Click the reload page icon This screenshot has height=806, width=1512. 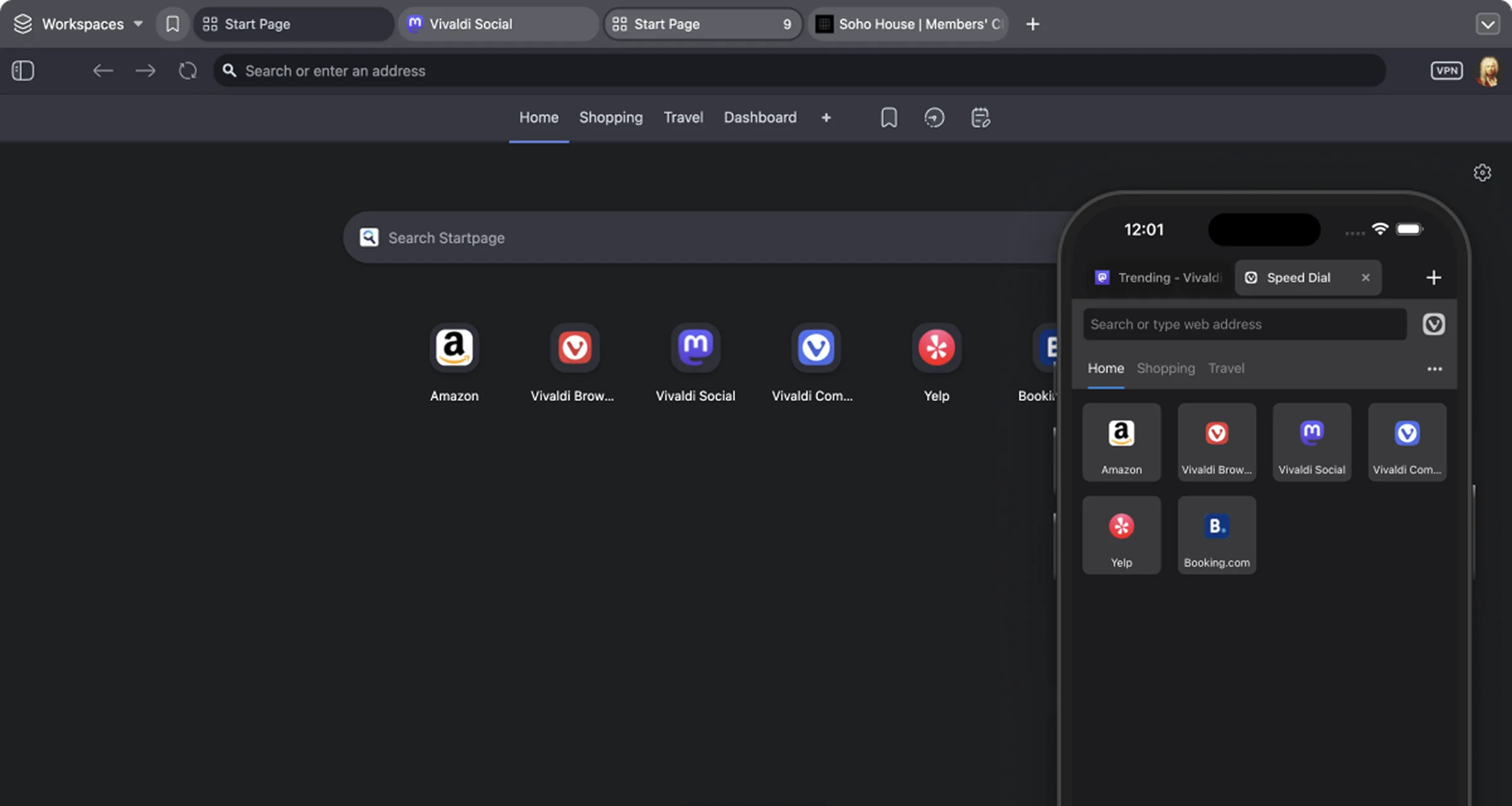[x=187, y=71]
